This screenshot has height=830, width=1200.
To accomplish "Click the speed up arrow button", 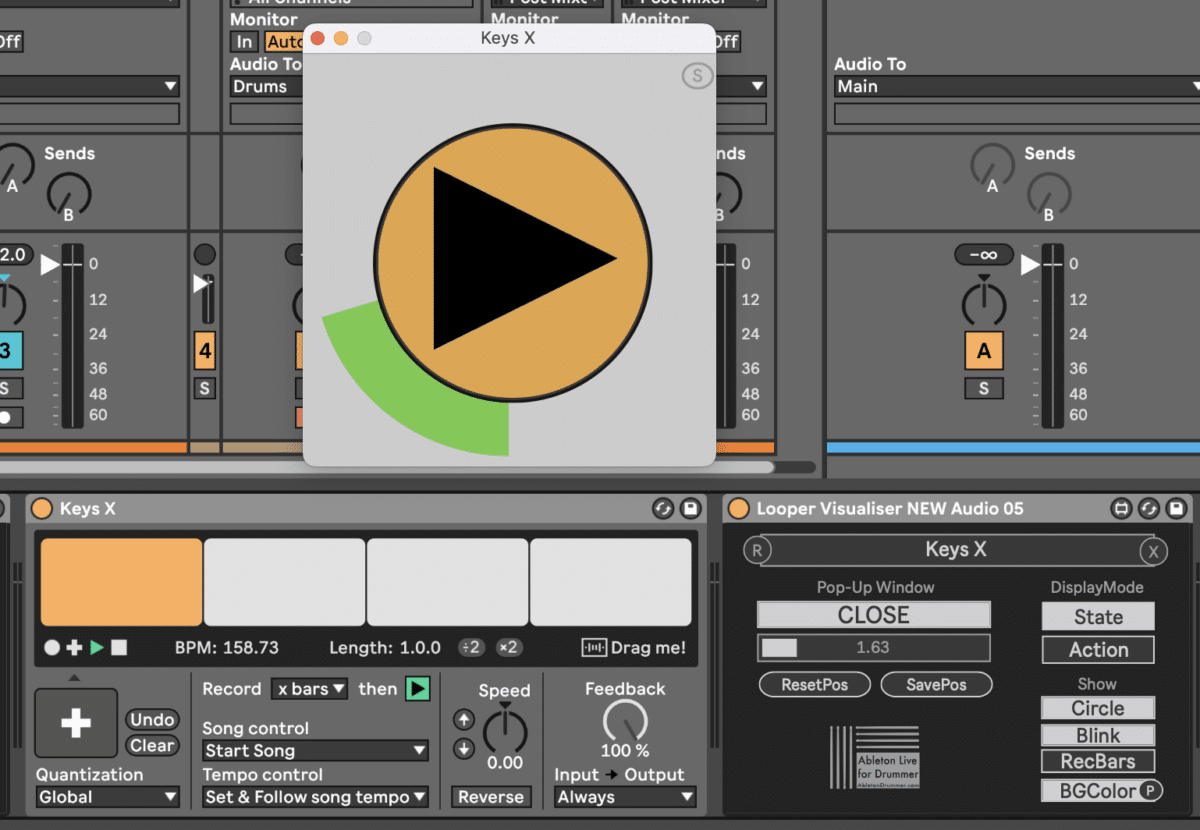I will pos(464,719).
